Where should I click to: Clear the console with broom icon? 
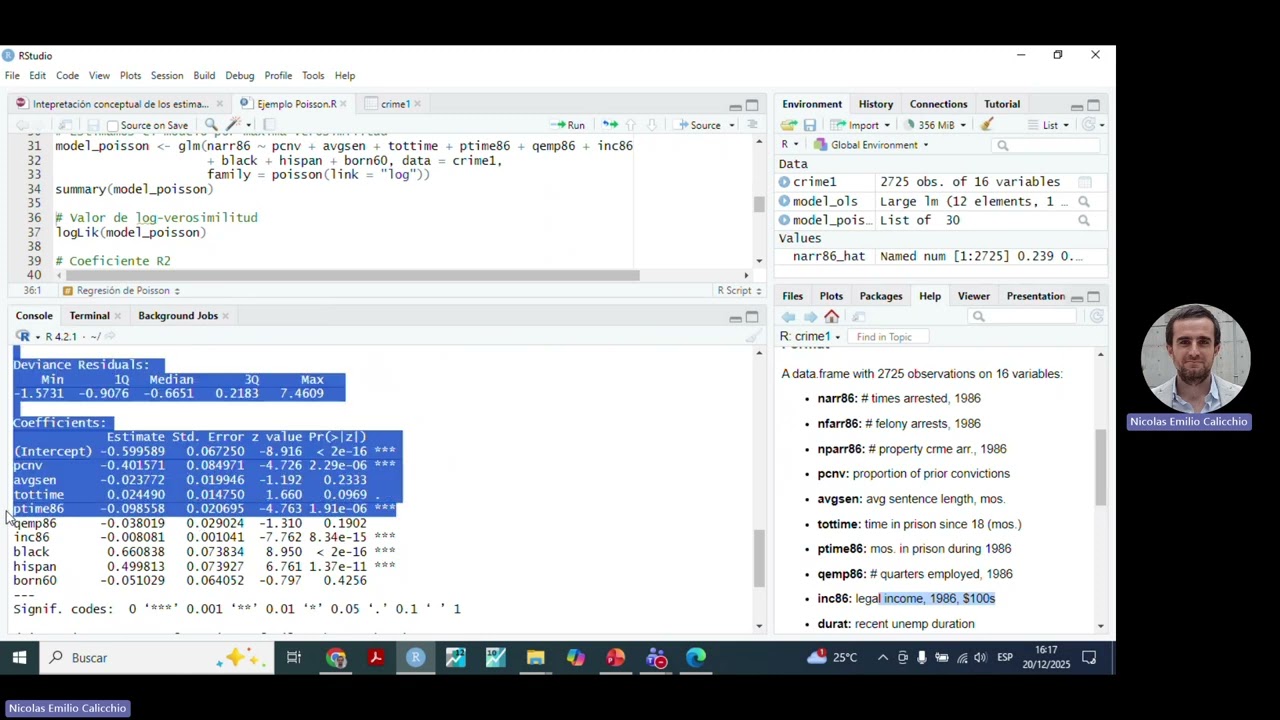click(x=753, y=337)
